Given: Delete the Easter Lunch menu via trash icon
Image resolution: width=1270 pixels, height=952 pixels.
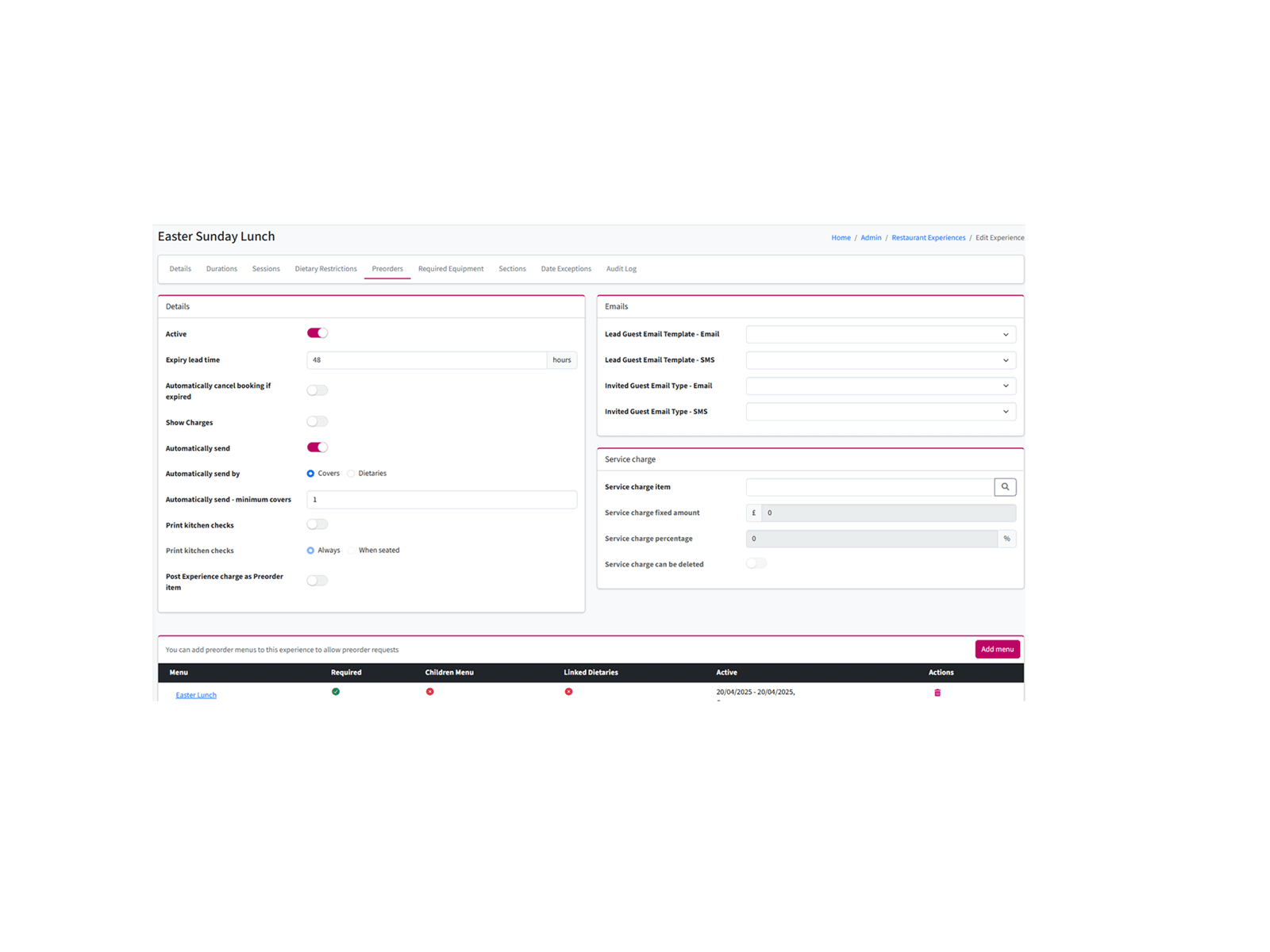Looking at the screenshot, I should [937, 693].
